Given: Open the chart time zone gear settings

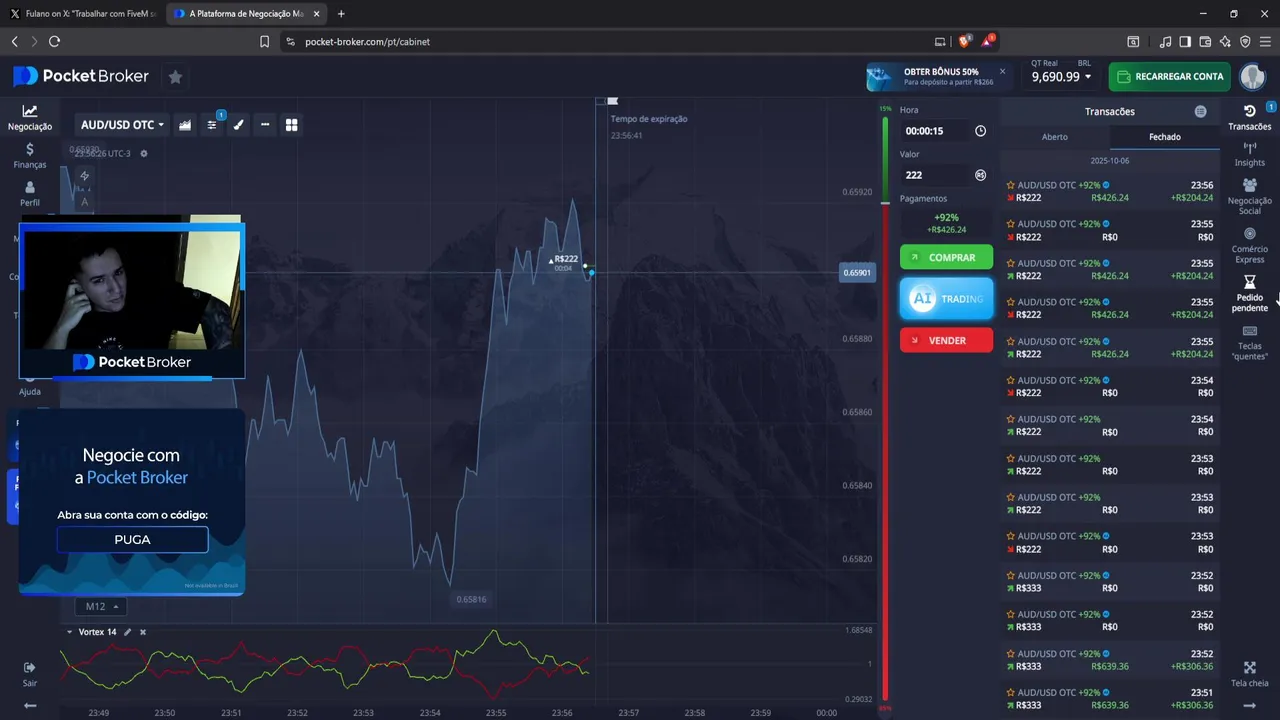Looking at the screenshot, I should (144, 154).
